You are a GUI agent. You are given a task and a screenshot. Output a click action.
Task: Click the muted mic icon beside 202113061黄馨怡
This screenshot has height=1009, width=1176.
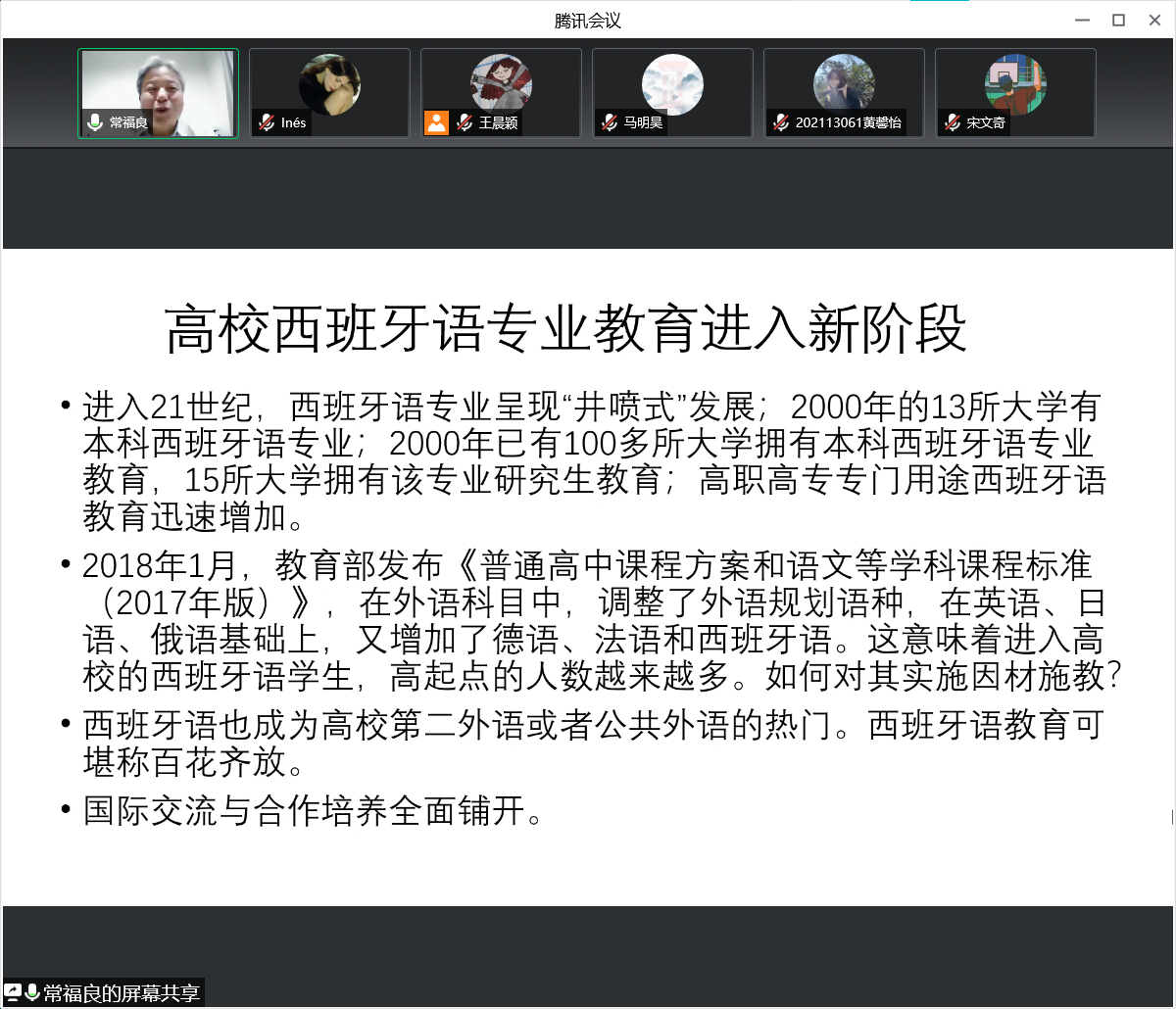[x=780, y=122]
